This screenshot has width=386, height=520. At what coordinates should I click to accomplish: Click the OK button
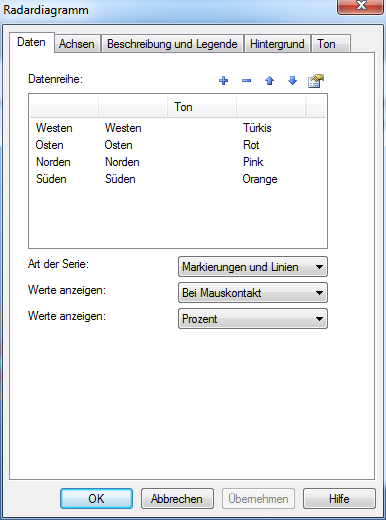click(x=96, y=498)
